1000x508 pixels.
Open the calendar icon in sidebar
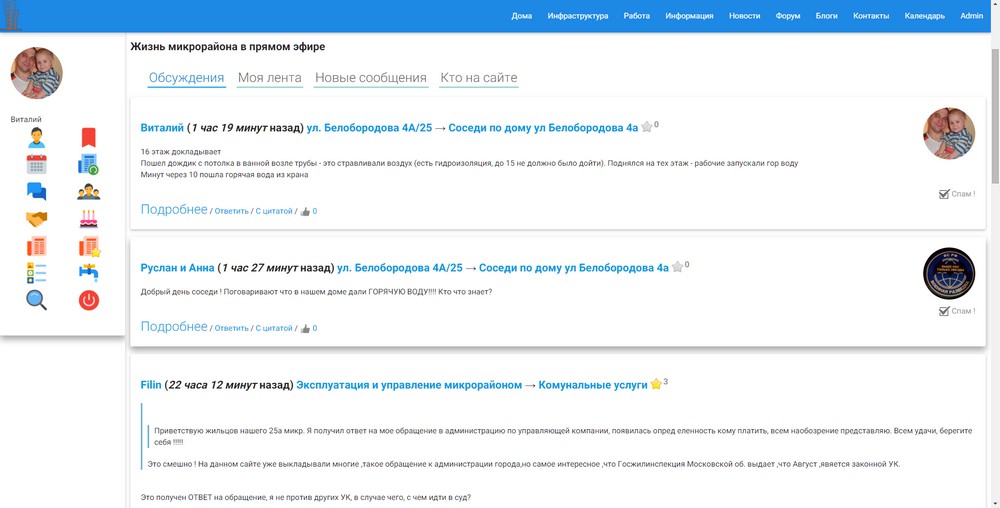coord(36,164)
